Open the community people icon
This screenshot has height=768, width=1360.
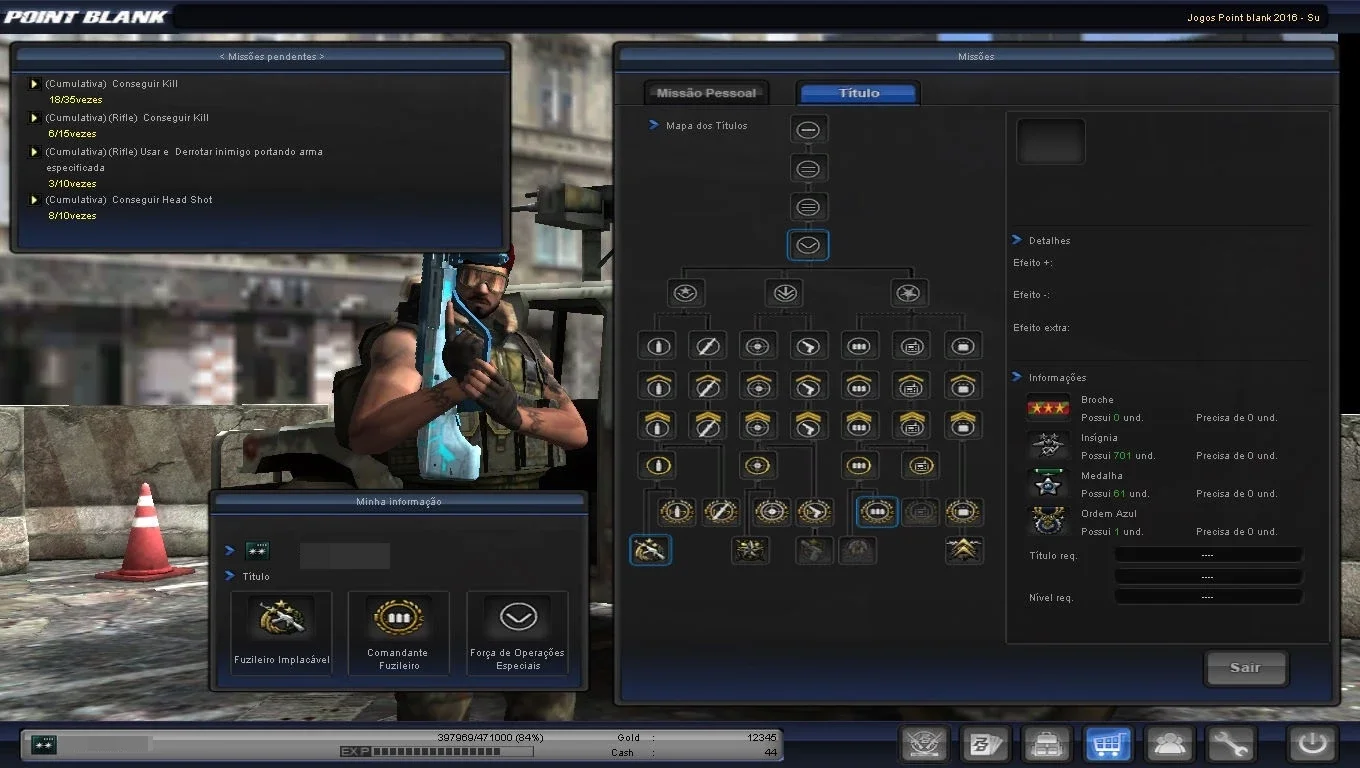coord(1169,744)
